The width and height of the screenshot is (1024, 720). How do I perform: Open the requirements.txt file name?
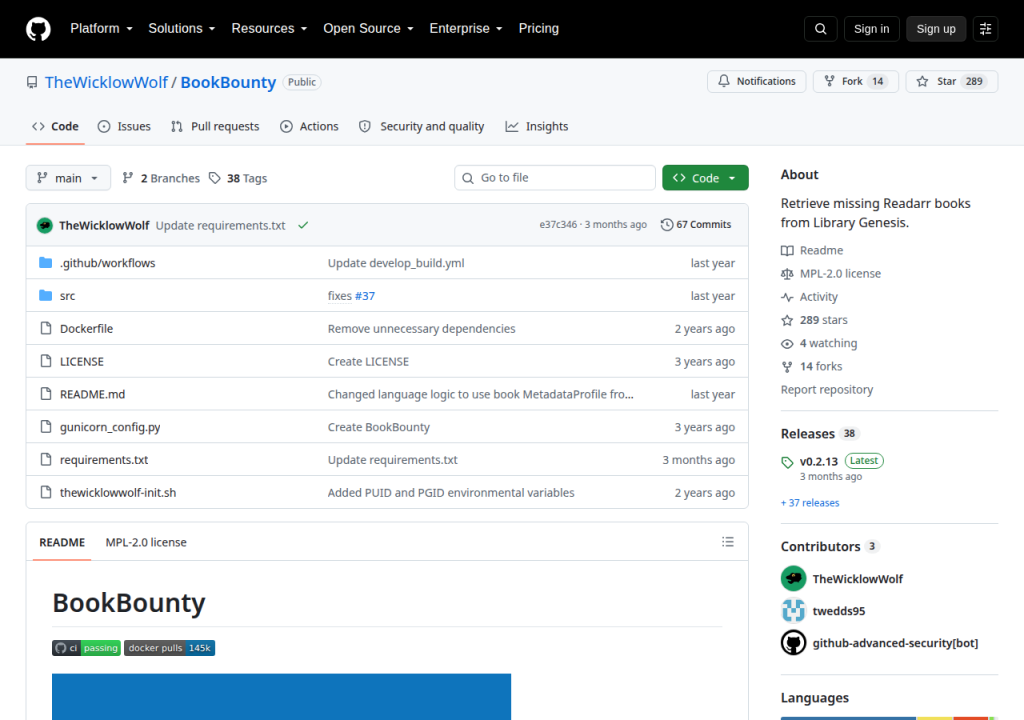(x=104, y=459)
